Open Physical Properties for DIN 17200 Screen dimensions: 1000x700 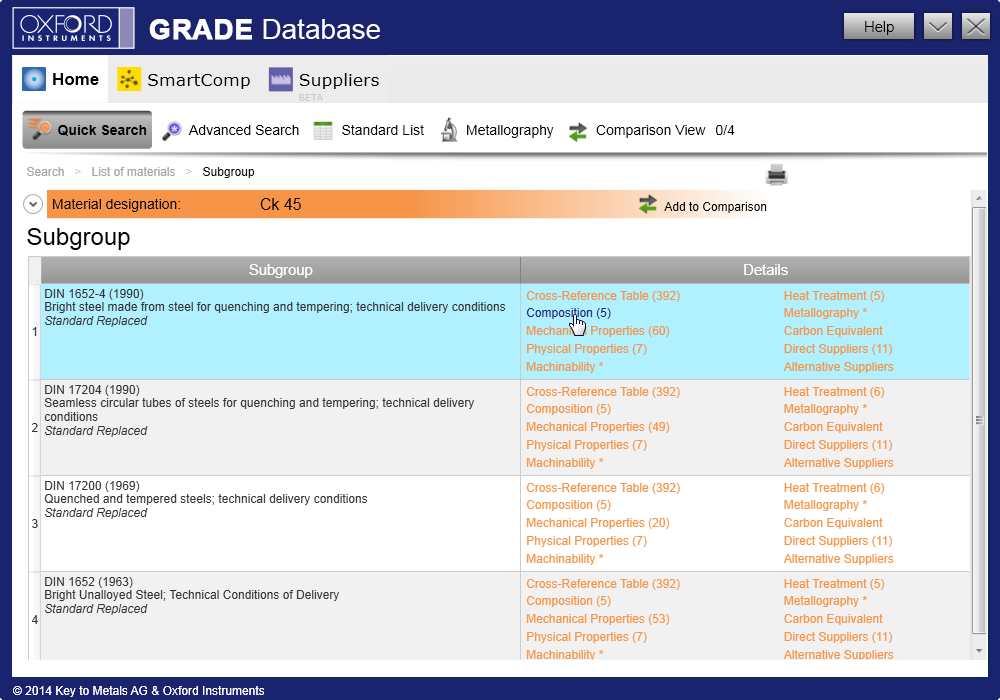click(x=586, y=540)
